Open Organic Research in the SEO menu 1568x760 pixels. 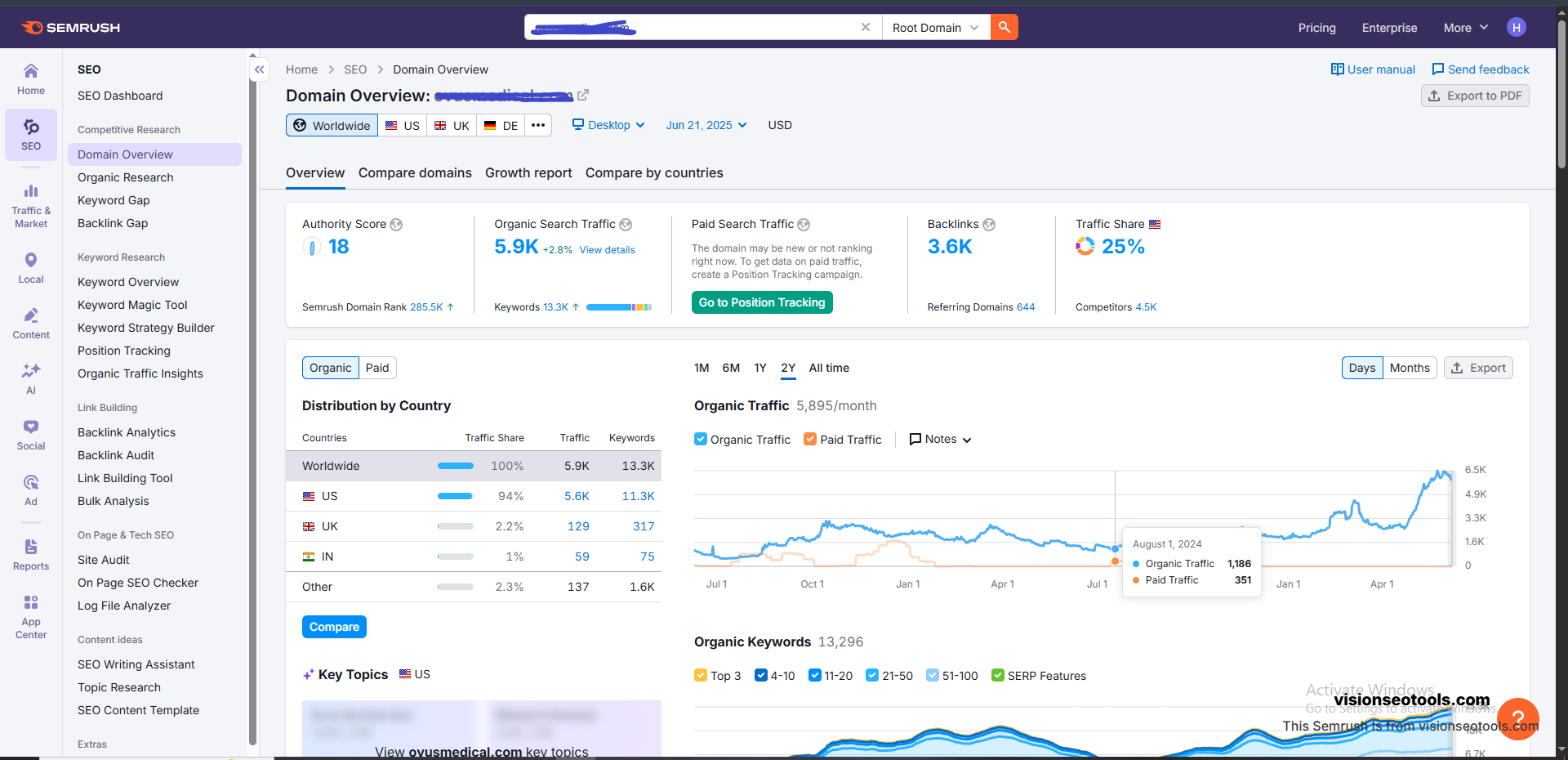(126, 177)
